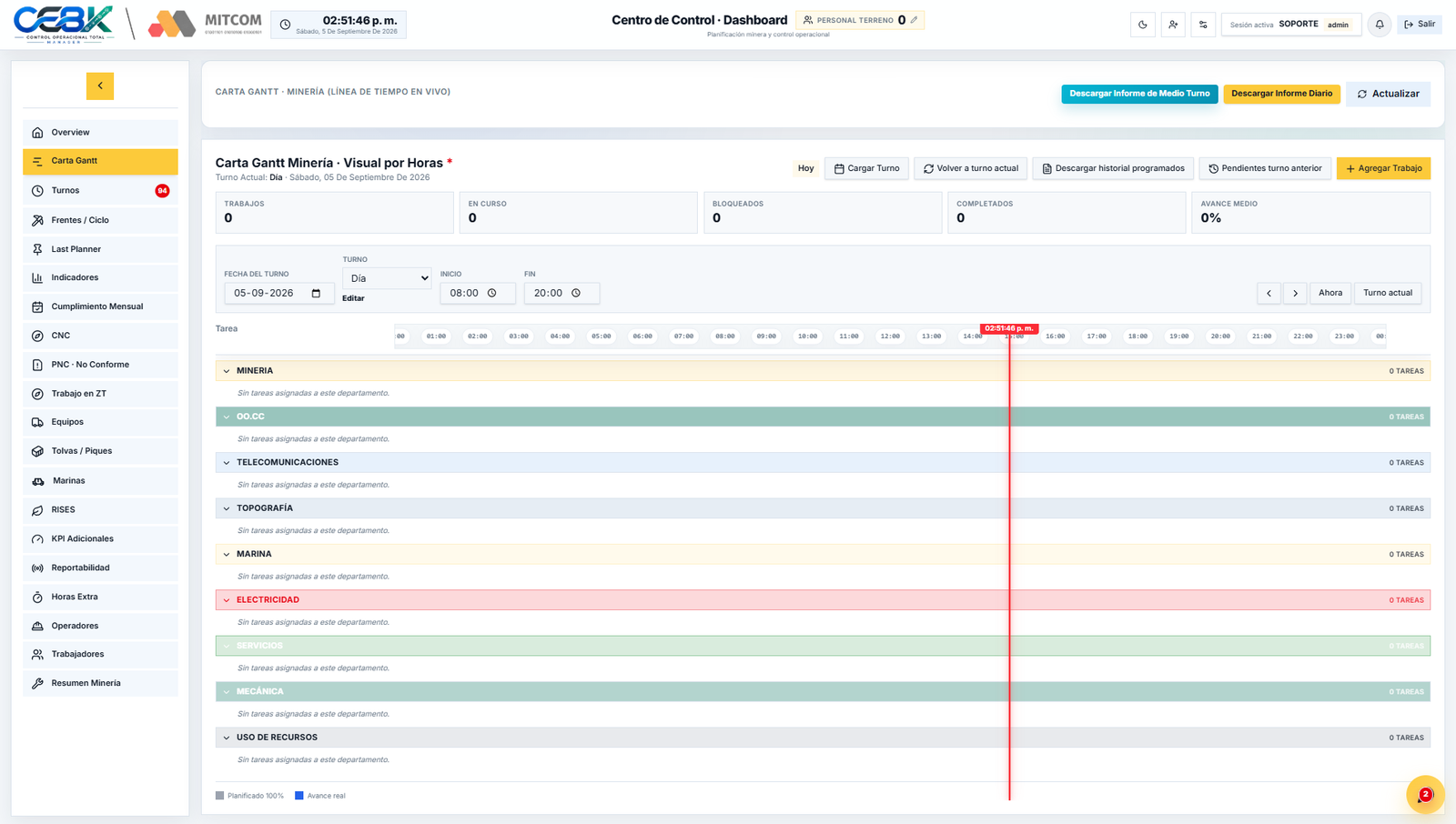Screen dimensions: 1456x824
Task: Go to previous timeline range arrow
Action: 1269,293
